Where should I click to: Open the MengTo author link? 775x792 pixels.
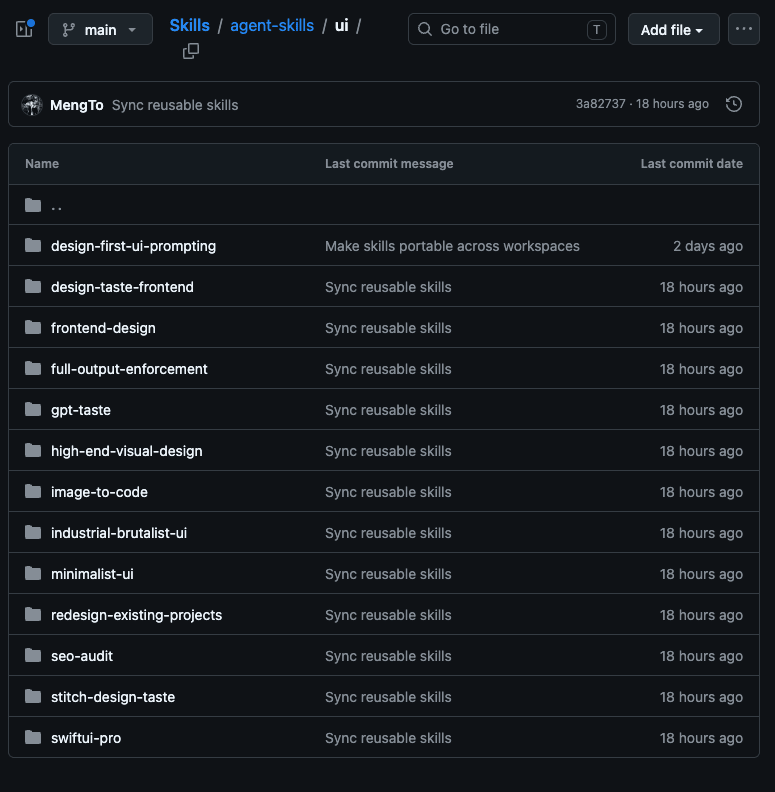tap(77, 105)
